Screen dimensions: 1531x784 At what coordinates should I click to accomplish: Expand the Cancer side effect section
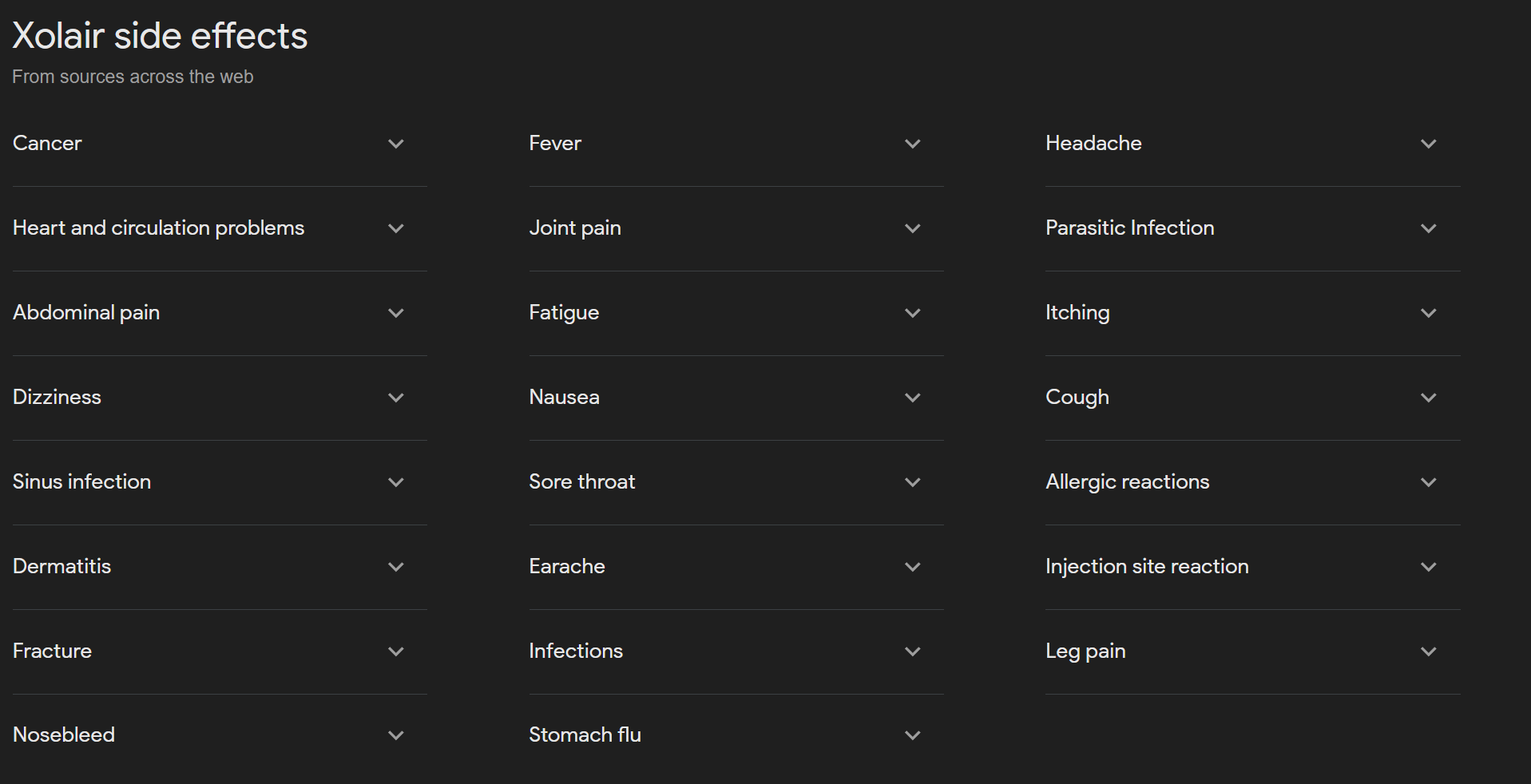coord(396,144)
